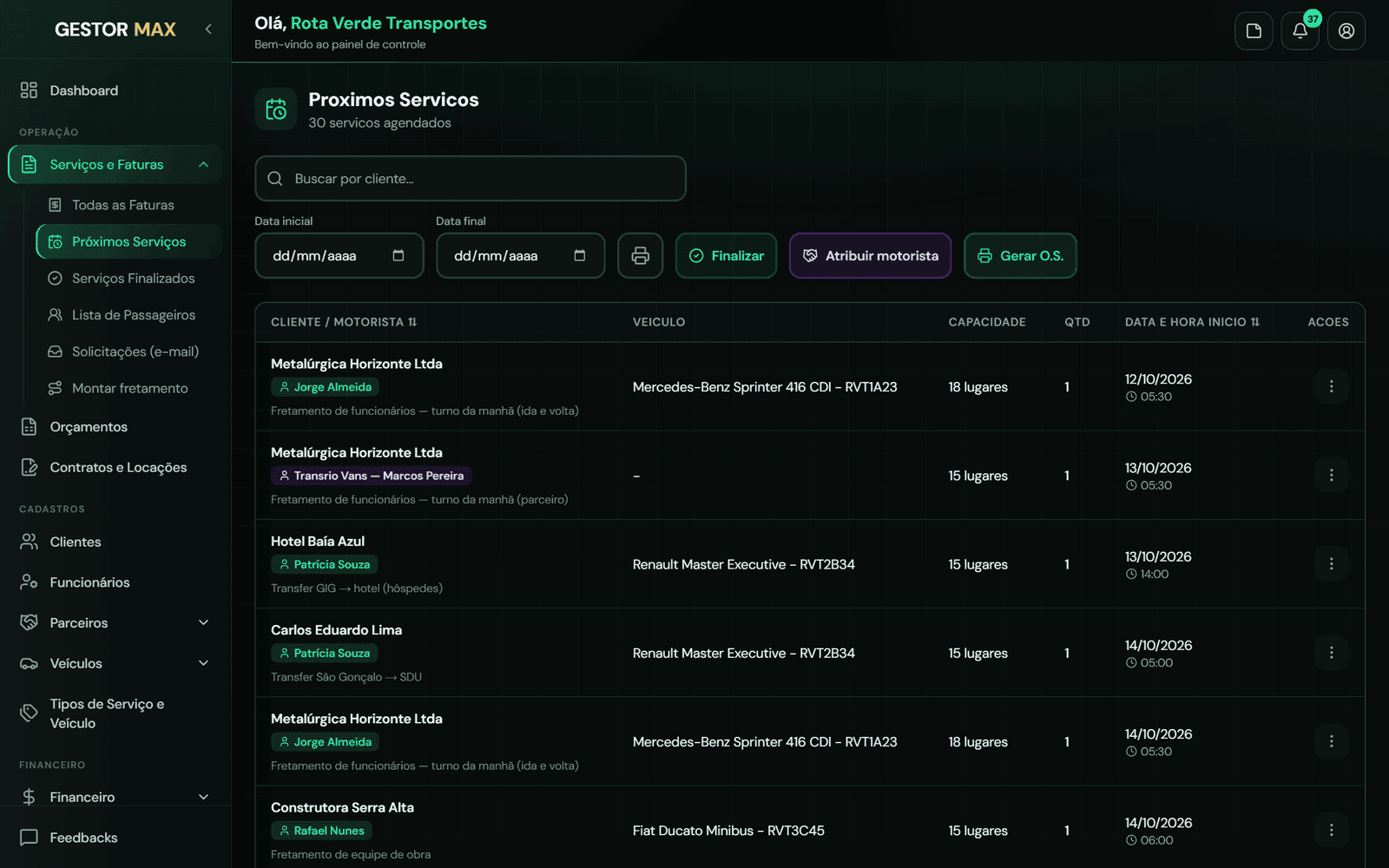The width and height of the screenshot is (1389, 868).
Task: Open Orçamentos page
Action: point(115,427)
